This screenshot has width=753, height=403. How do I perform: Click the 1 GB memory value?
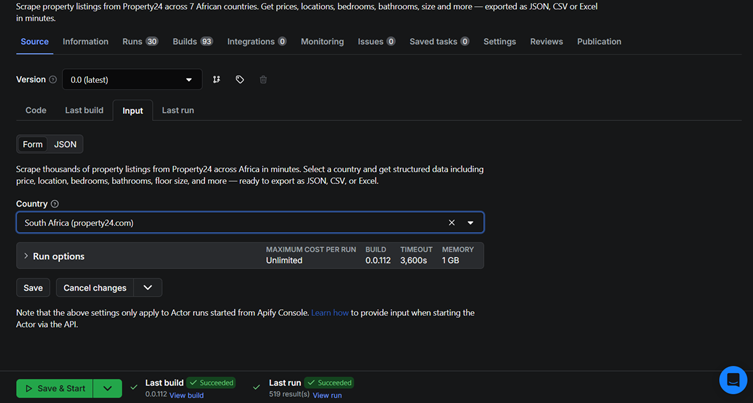click(450, 260)
